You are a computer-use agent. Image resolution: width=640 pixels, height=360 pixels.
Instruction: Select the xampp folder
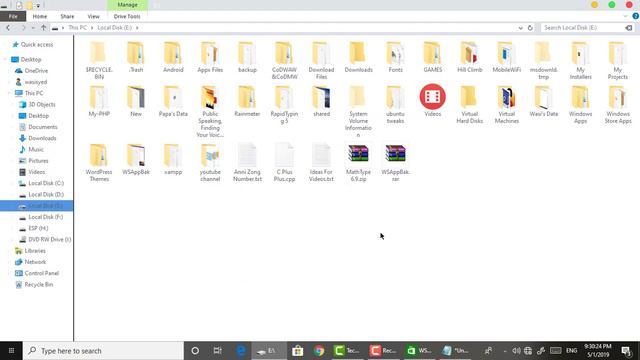point(173,160)
